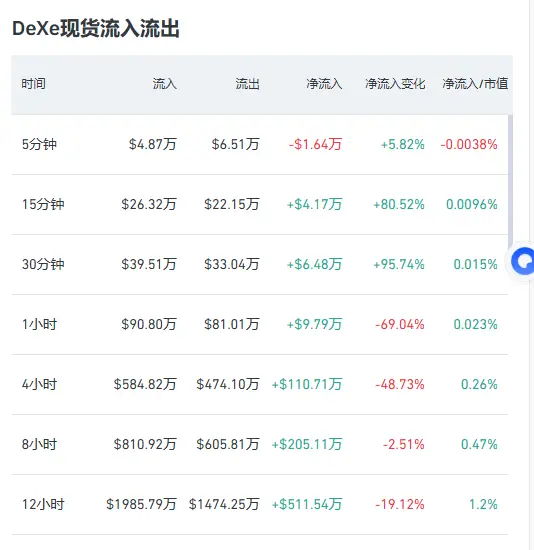This screenshot has height=550, width=534.
Task: Click outflow value $33.04万
Action: pyautogui.click(x=232, y=264)
